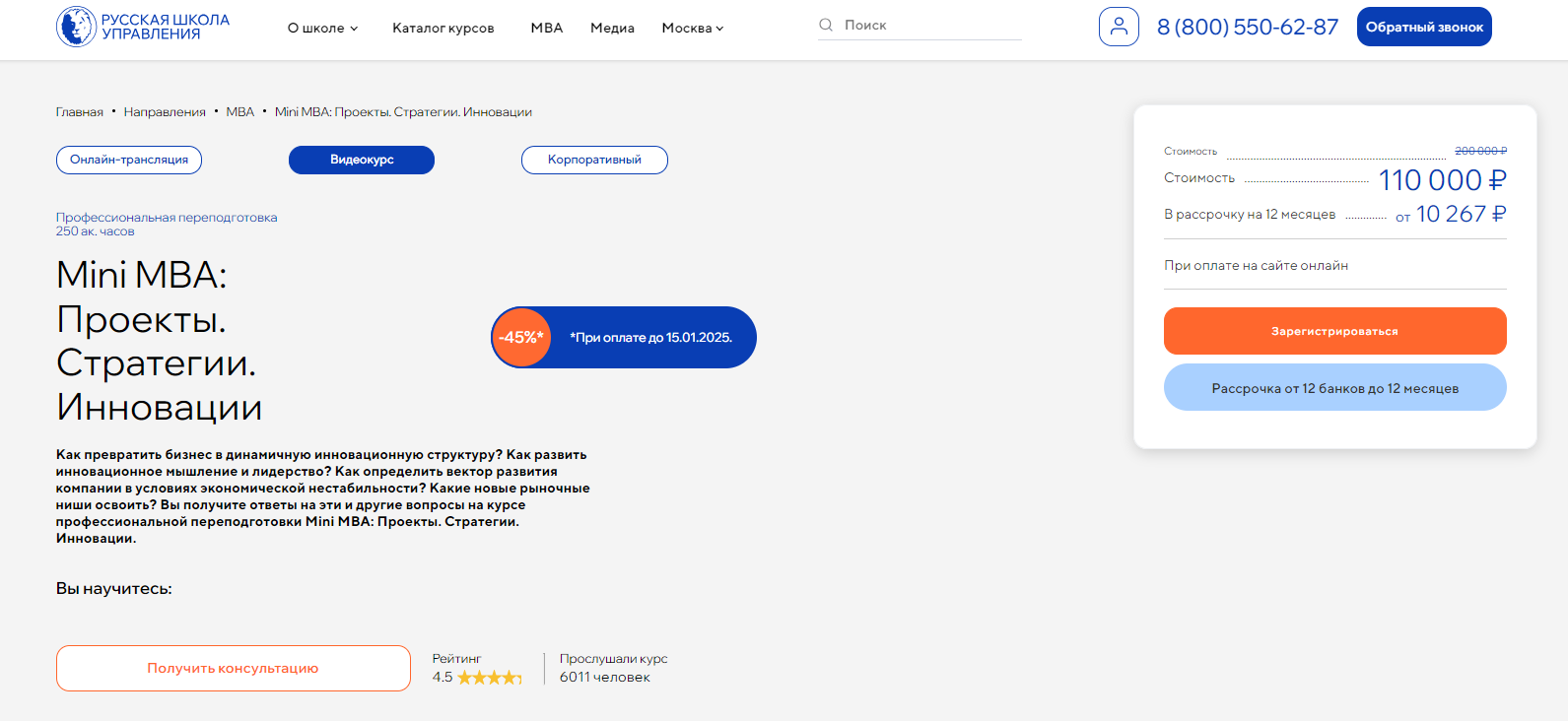Viewport: 1568px width, 721px height.
Task: Click the Вы научитесь heading
Action: click(x=114, y=588)
